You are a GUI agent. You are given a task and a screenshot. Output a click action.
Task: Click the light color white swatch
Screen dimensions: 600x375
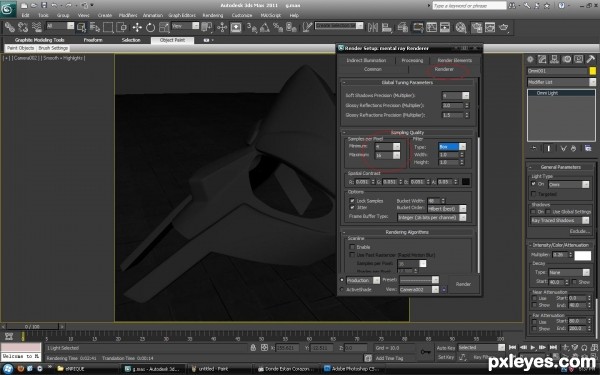(582, 256)
